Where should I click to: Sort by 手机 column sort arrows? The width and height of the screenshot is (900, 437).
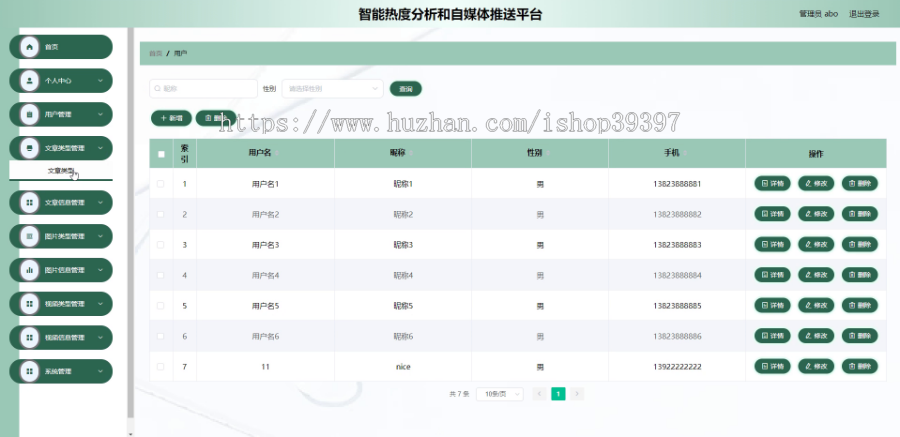click(685, 153)
